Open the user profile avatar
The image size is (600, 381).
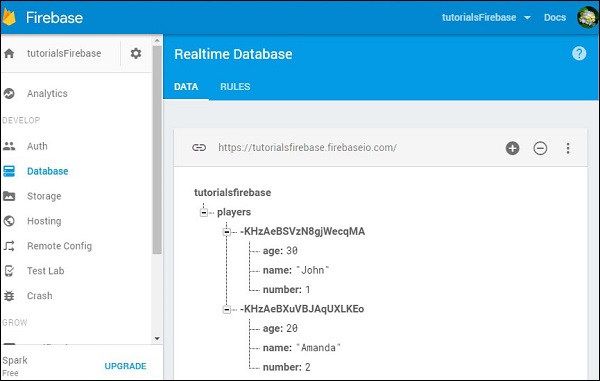point(587,17)
